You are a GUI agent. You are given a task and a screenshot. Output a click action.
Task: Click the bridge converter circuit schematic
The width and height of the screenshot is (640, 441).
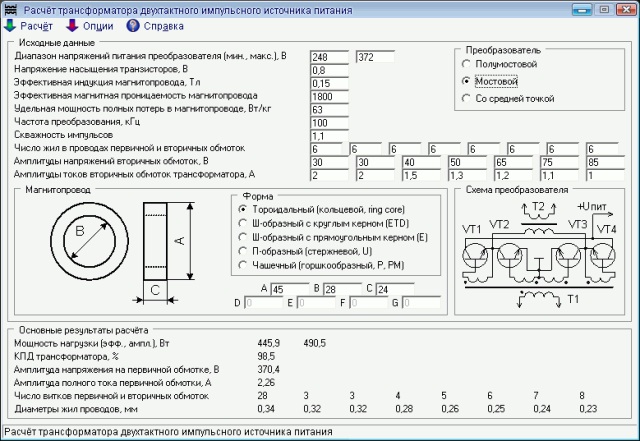pyautogui.click(x=539, y=255)
